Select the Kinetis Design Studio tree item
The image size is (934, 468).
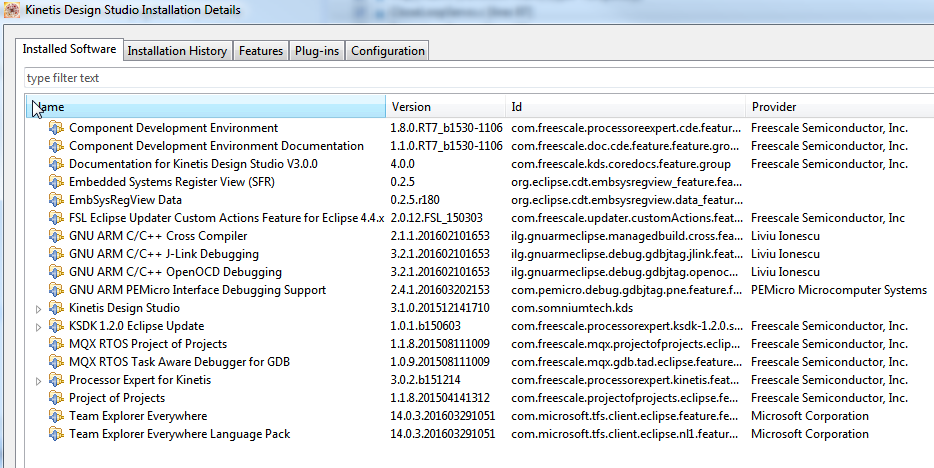click(x=124, y=308)
